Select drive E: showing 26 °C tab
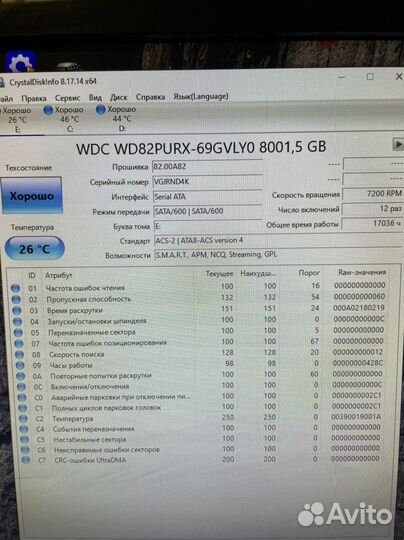 pos(17,120)
